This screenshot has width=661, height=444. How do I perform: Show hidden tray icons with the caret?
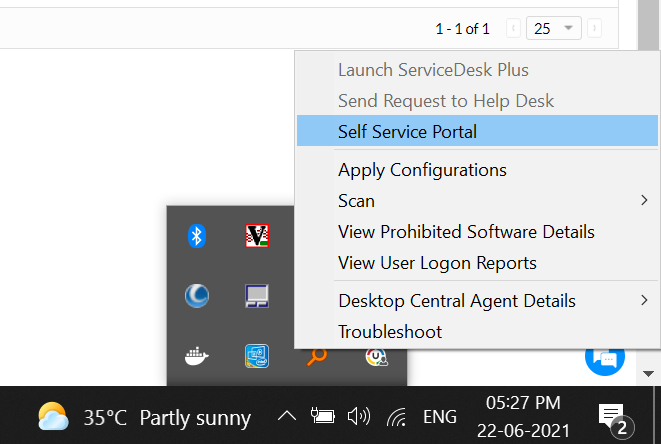coord(287,417)
